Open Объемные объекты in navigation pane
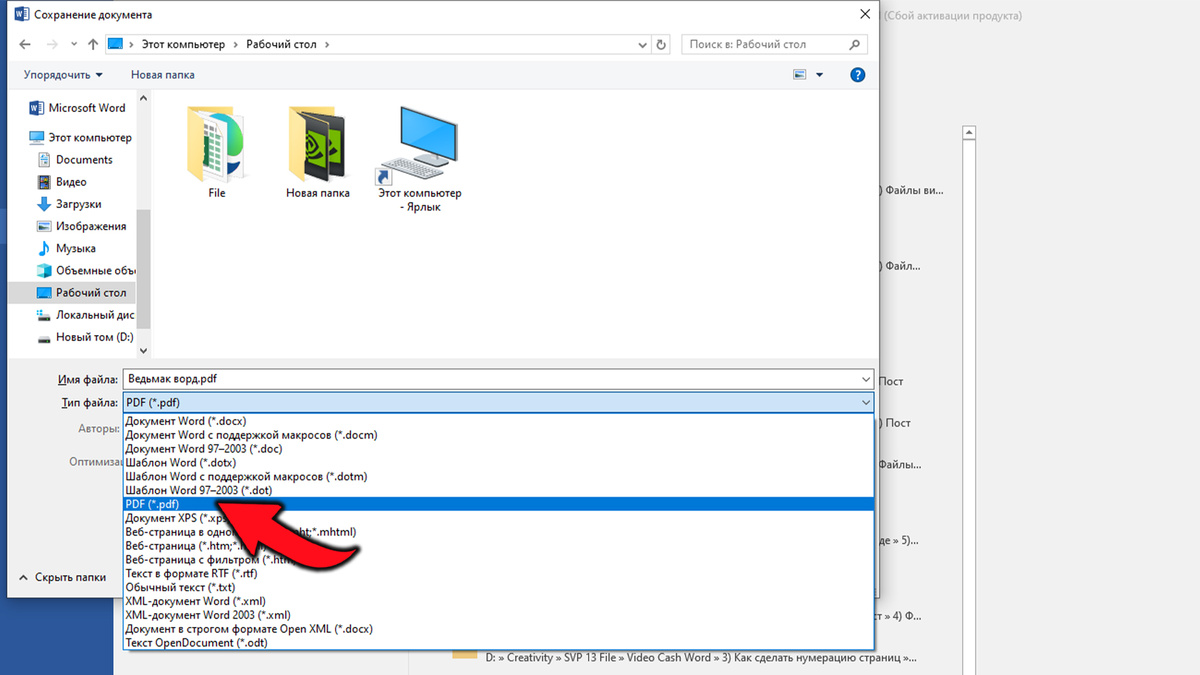 [85, 270]
